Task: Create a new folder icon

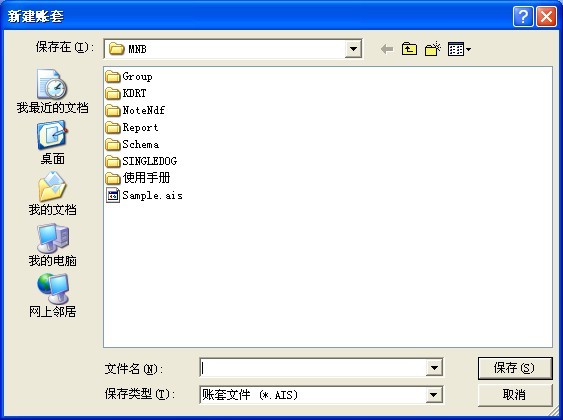Action: [x=433, y=49]
